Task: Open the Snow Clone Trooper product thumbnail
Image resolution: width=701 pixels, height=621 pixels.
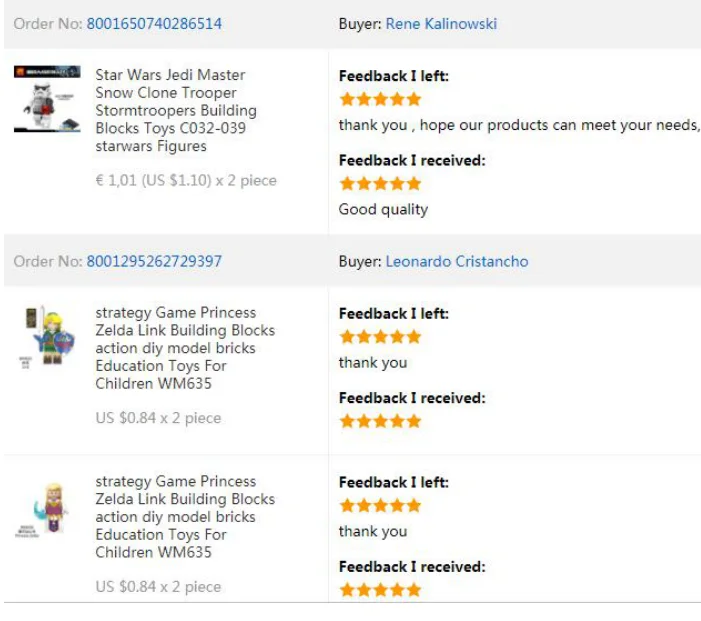Action: (47, 99)
